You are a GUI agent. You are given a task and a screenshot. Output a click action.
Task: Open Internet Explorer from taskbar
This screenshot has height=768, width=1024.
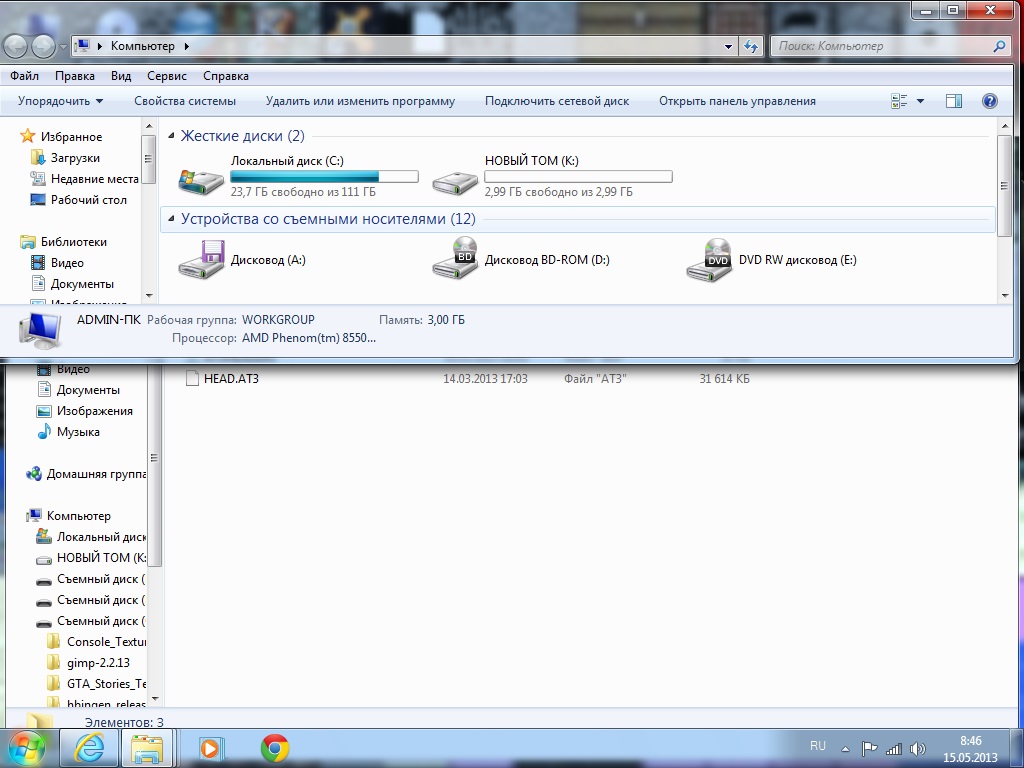pyautogui.click(x=89, y=748)
